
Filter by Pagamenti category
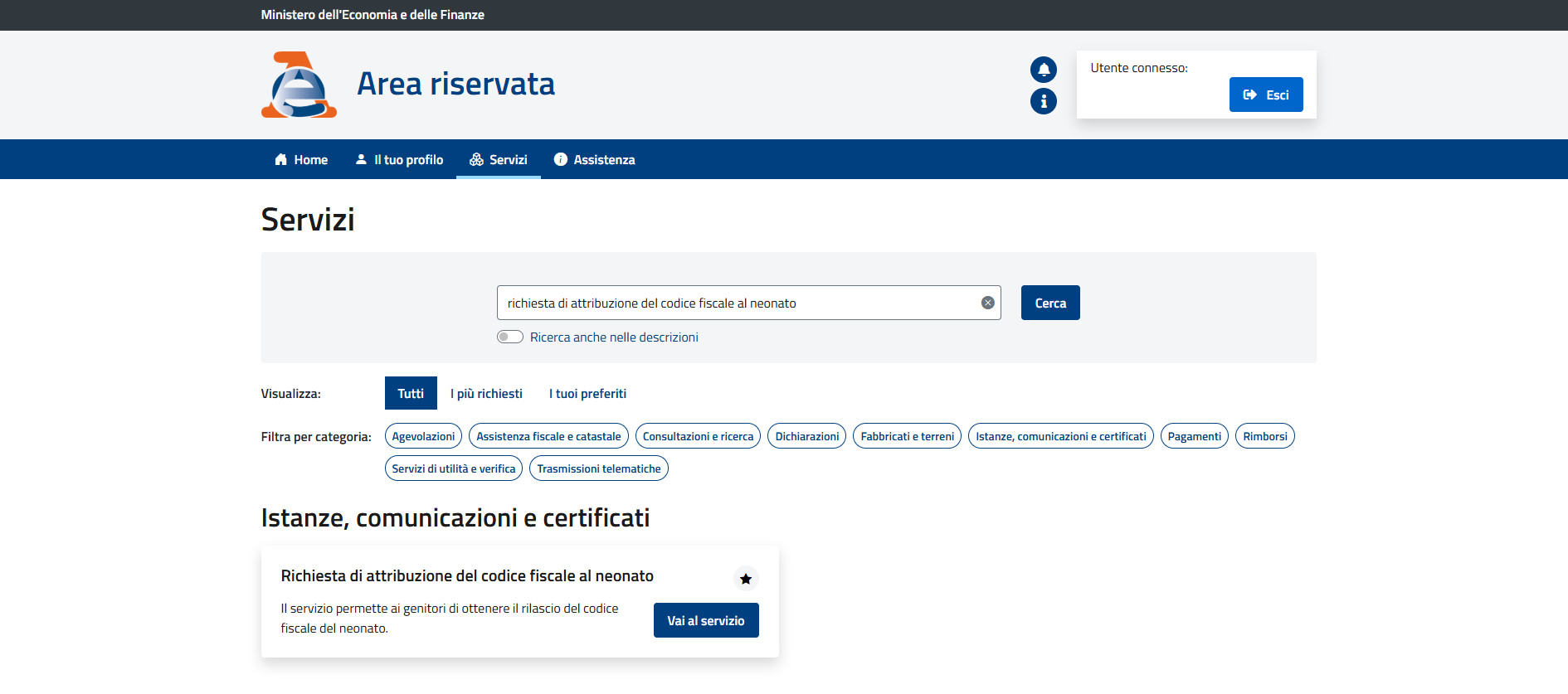point(1195,436)
